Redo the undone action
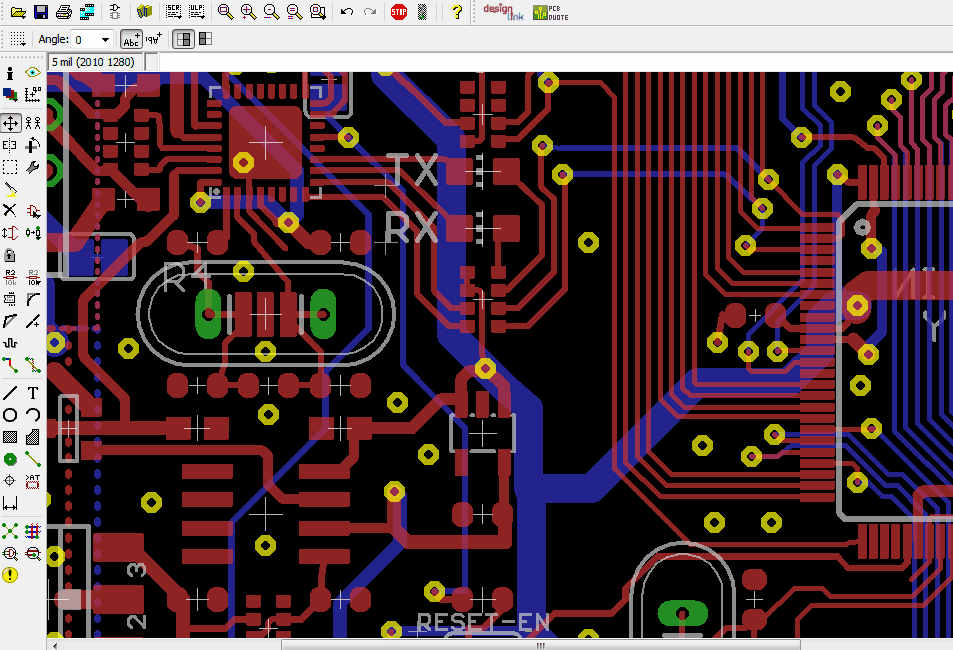Viewport: 953px width, 650px height. pos(370,12)
